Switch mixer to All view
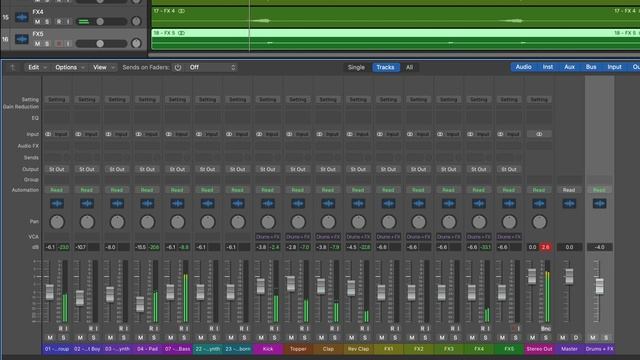Image resolution: width=640 pixels, height=360 pixels. (409, 67)
